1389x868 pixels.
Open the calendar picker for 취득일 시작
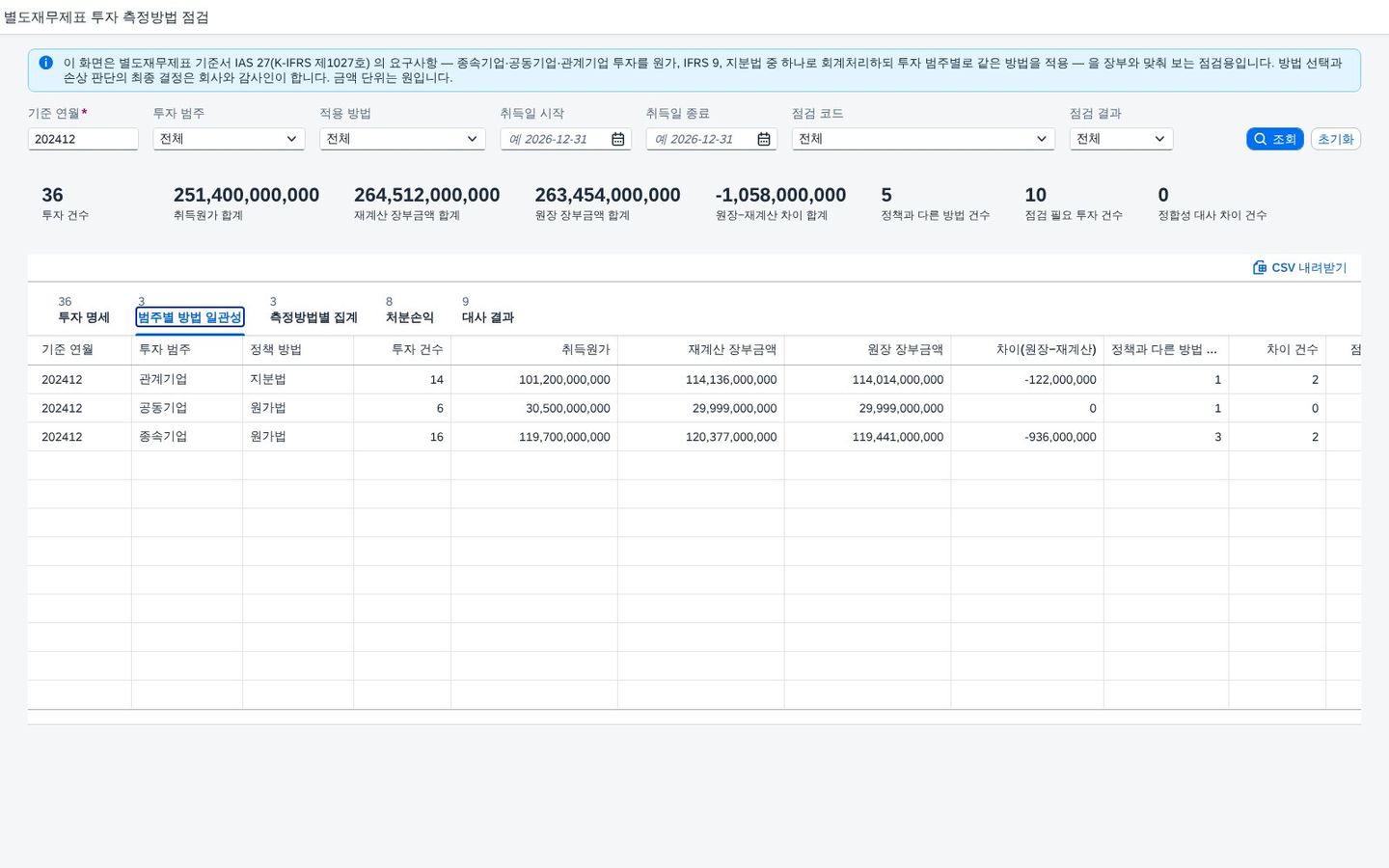pyautogui.click(x=618, y=139)
